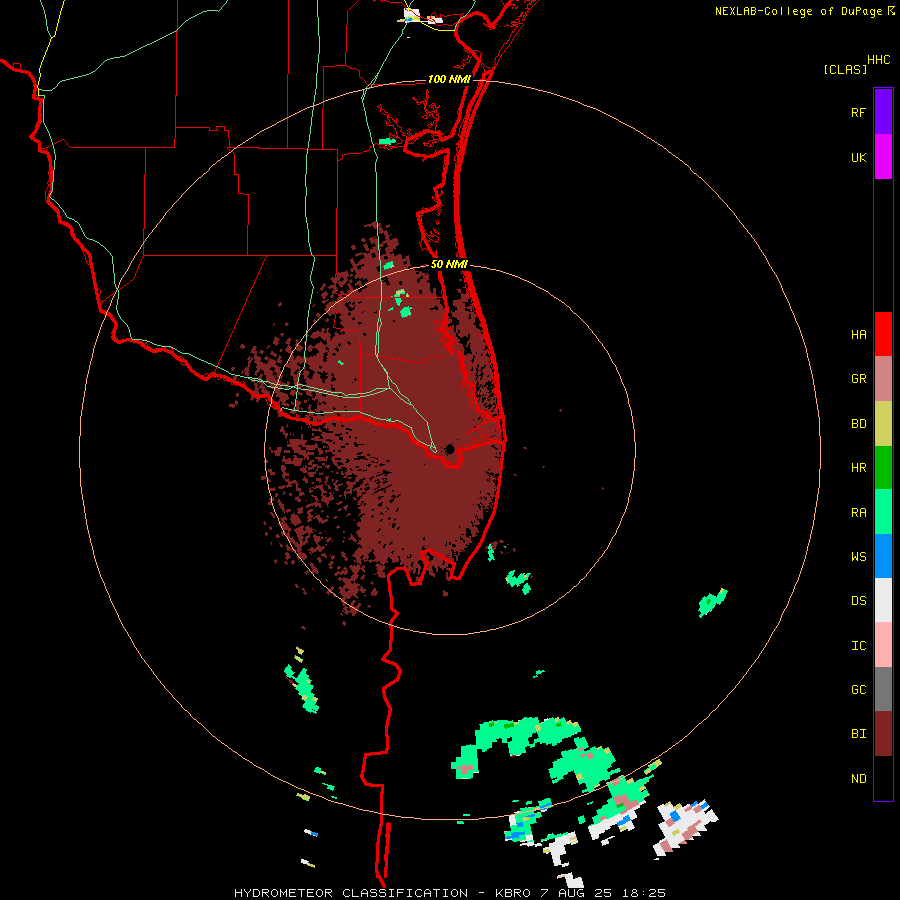Click the "HA" legend label text
900x900 pixels.
858,335
